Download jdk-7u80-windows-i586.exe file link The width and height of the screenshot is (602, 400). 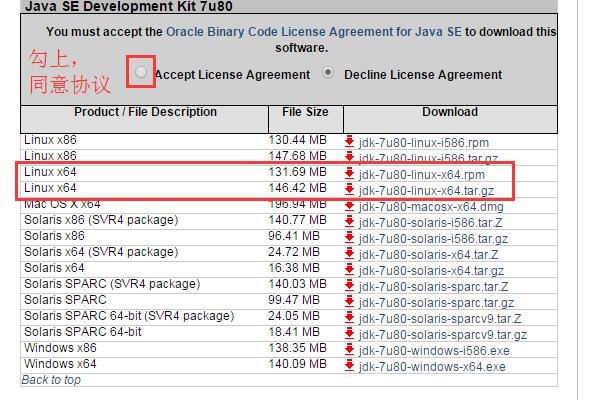[x=434, y=351]
